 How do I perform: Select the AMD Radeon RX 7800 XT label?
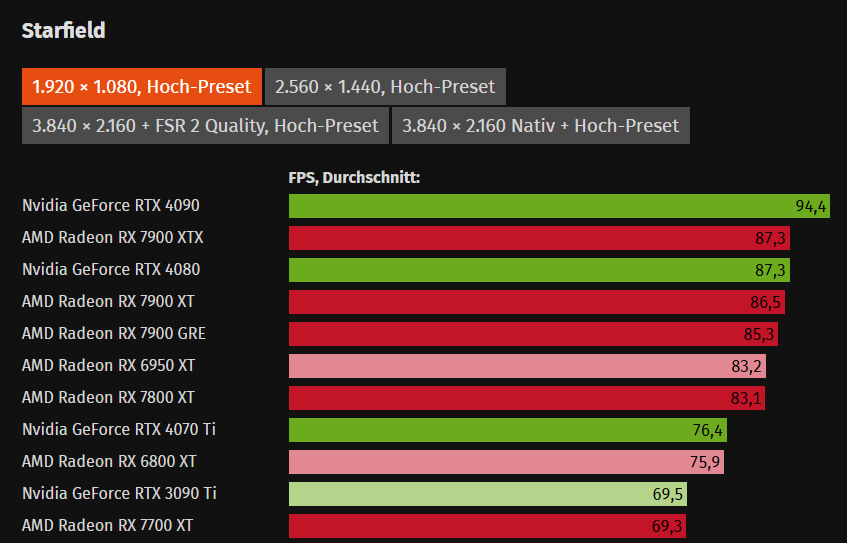point(108,397)
